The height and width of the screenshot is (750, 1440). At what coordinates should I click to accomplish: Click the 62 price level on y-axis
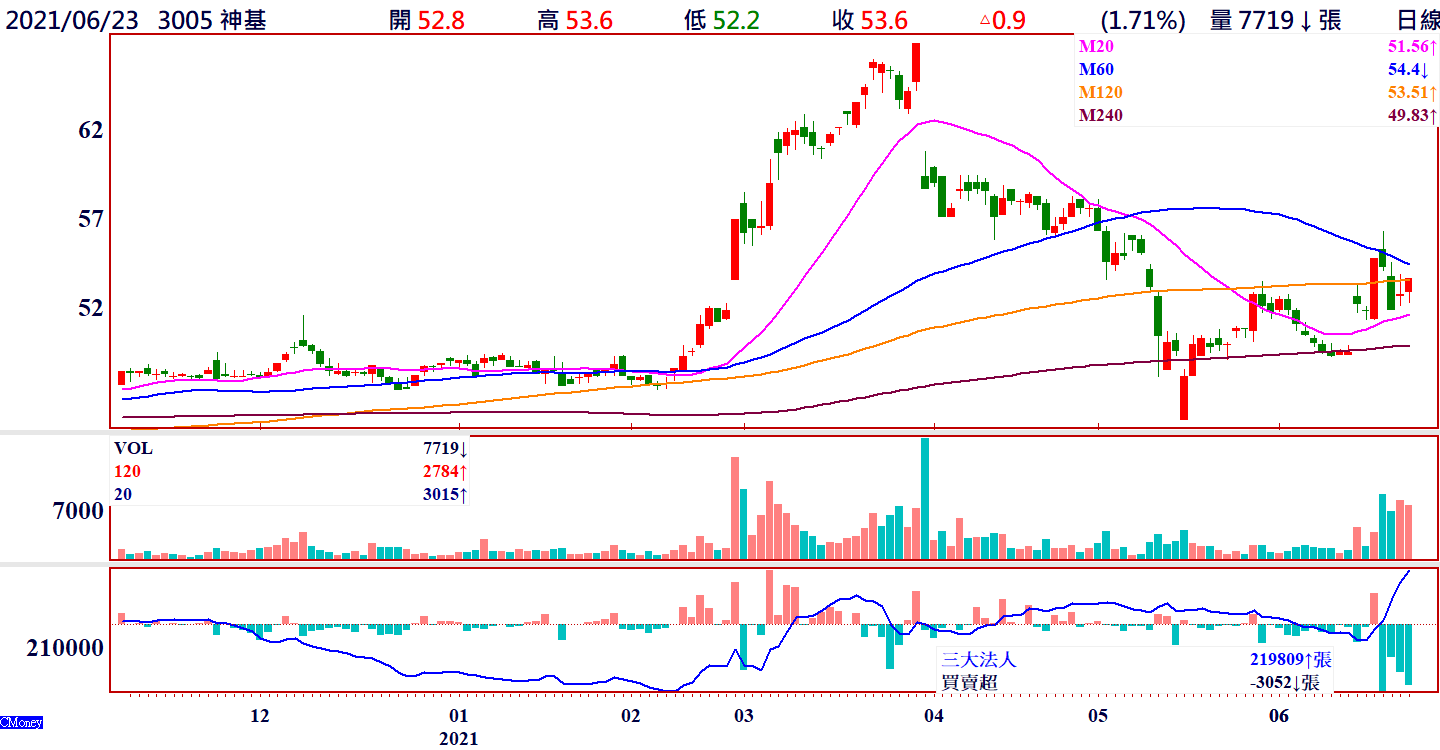coord(90,130)
